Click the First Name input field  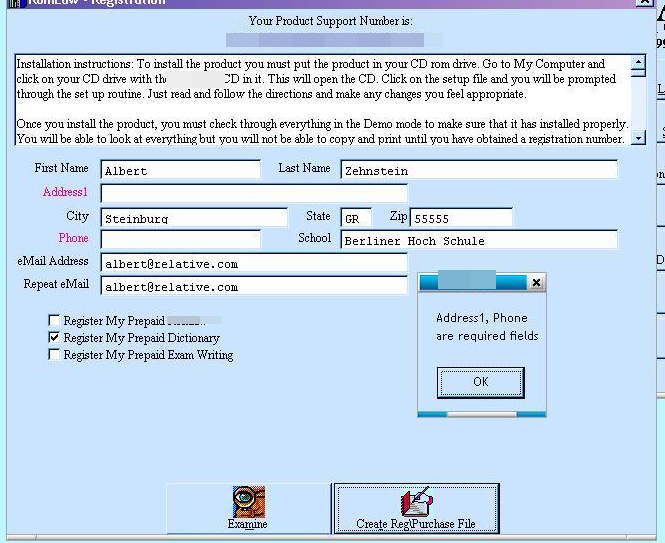coord(180,170)
